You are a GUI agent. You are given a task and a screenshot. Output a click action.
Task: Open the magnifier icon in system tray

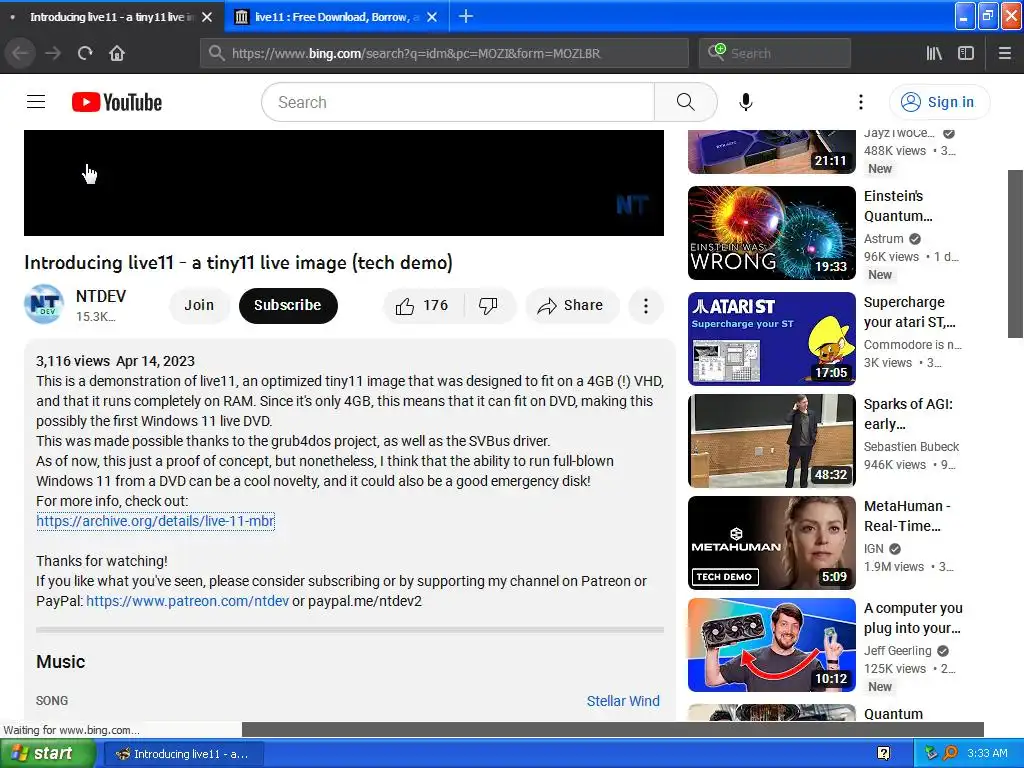pos(950,753)
